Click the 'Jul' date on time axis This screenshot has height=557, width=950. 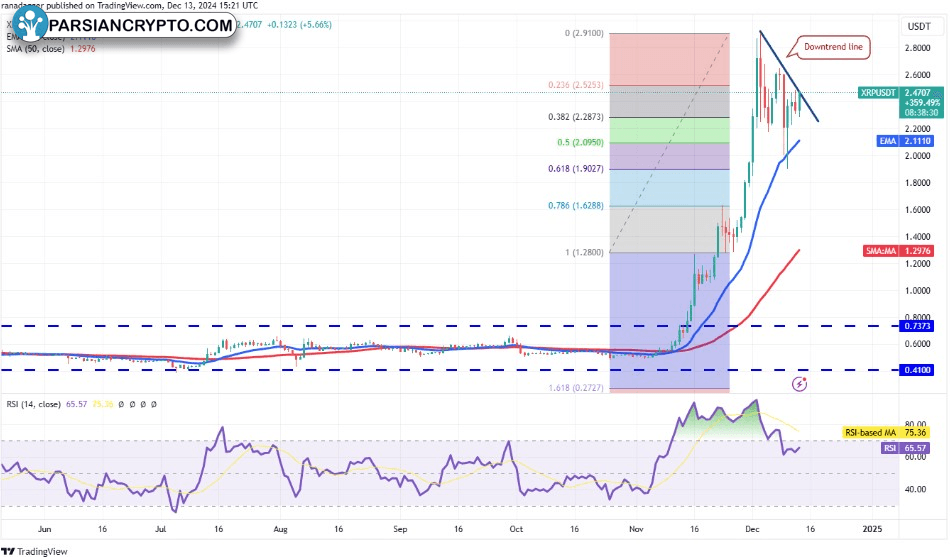click(x=161, y=529)
